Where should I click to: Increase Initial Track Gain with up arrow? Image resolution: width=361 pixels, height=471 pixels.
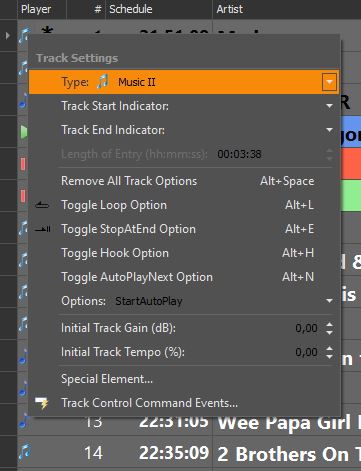pos(329,325)
